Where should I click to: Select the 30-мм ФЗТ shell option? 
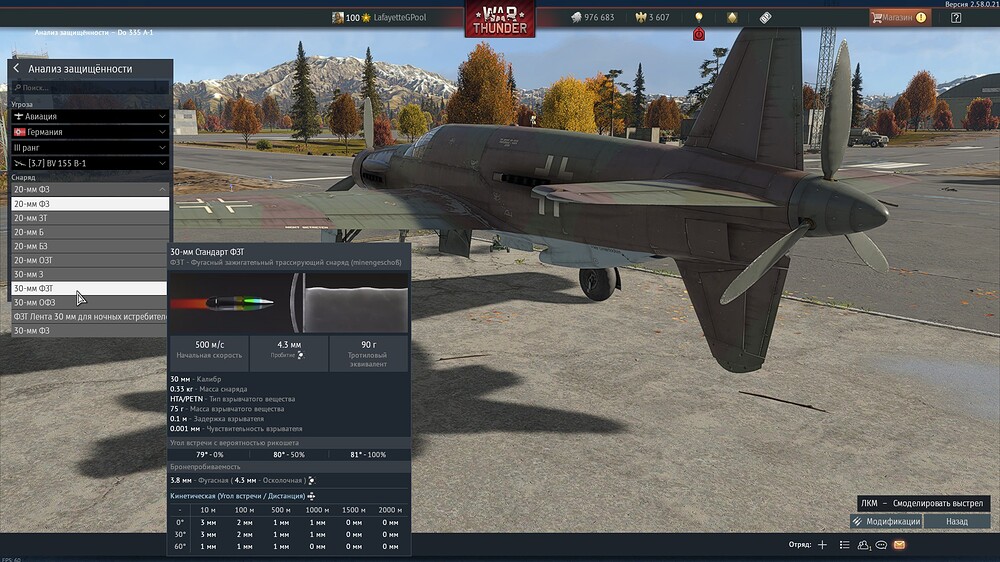tap(90, 288)
